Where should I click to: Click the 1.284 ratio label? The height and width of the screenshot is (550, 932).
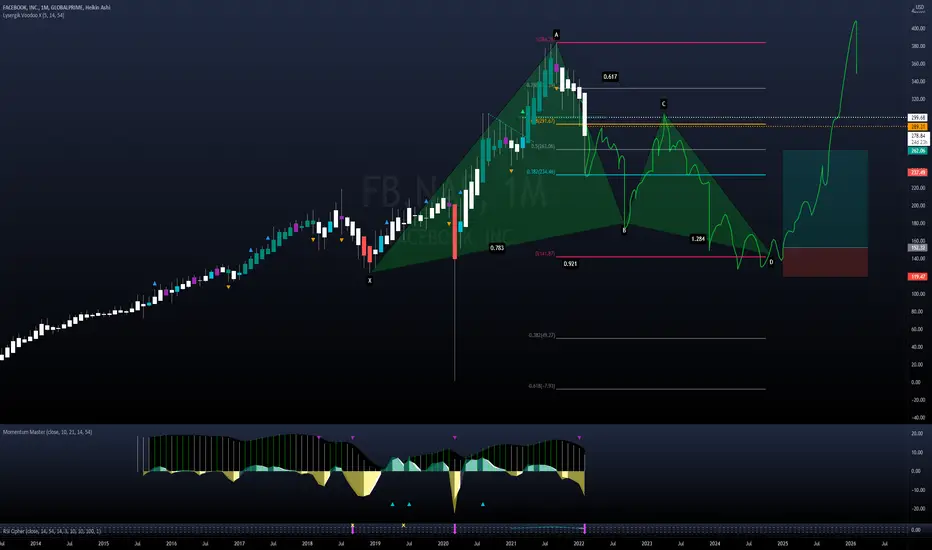point(698,239)
